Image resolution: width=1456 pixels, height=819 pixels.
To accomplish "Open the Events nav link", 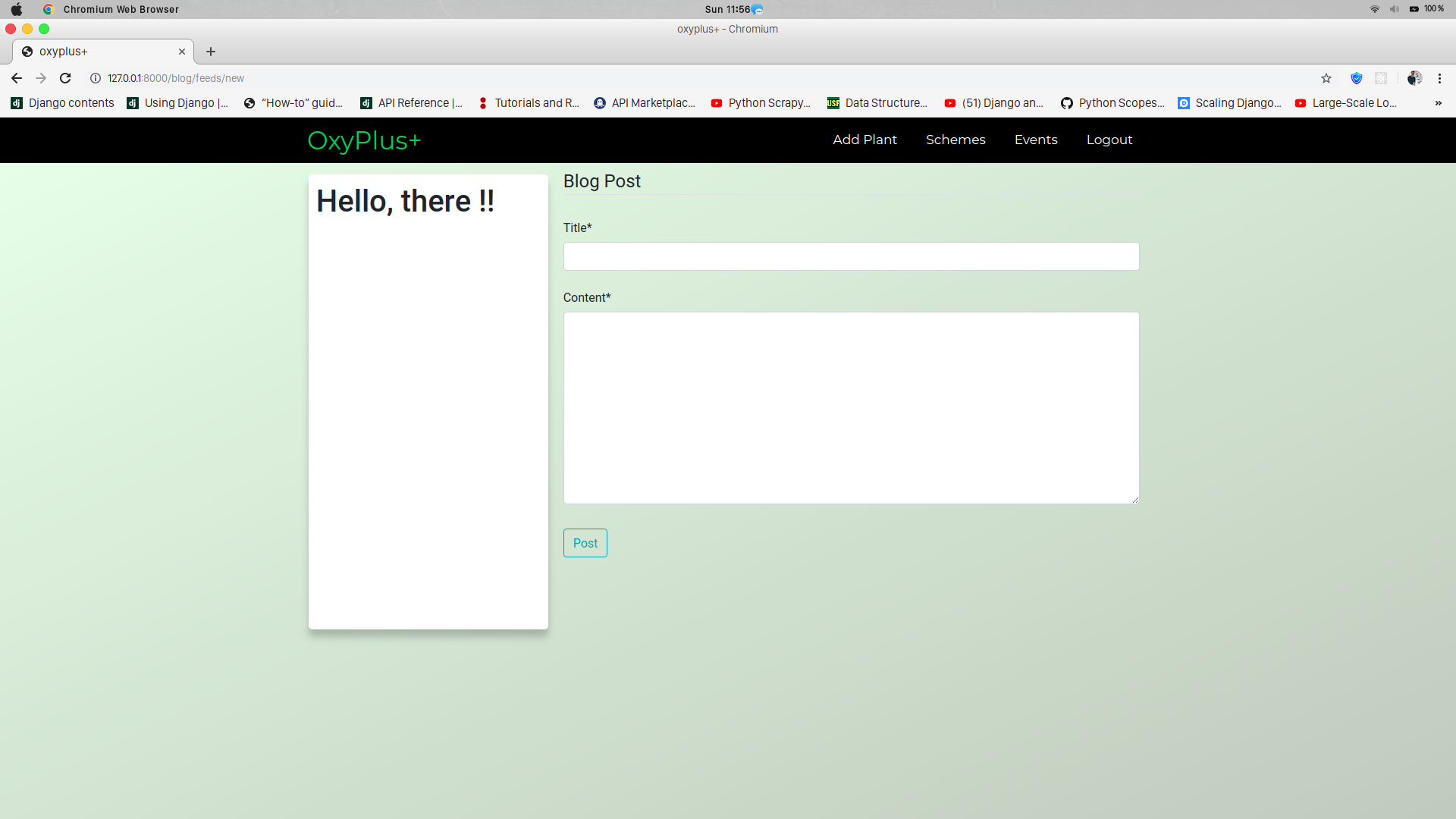I will (x=1036, y=140).
